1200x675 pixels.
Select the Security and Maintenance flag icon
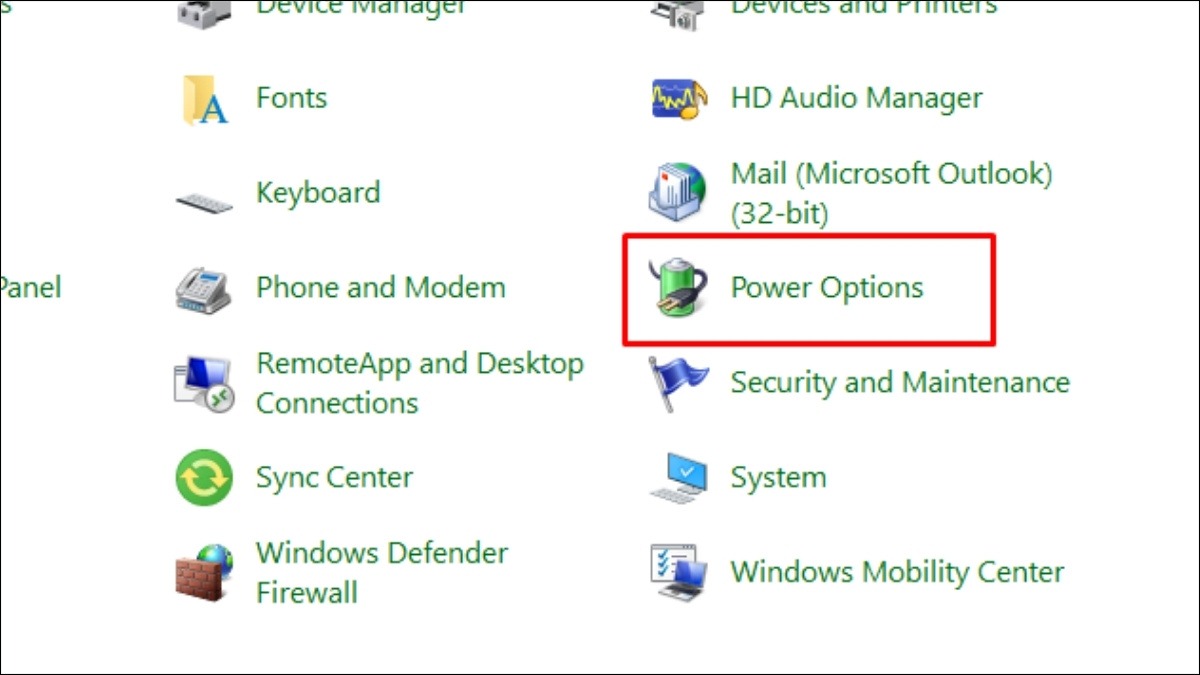coord(677,383)
